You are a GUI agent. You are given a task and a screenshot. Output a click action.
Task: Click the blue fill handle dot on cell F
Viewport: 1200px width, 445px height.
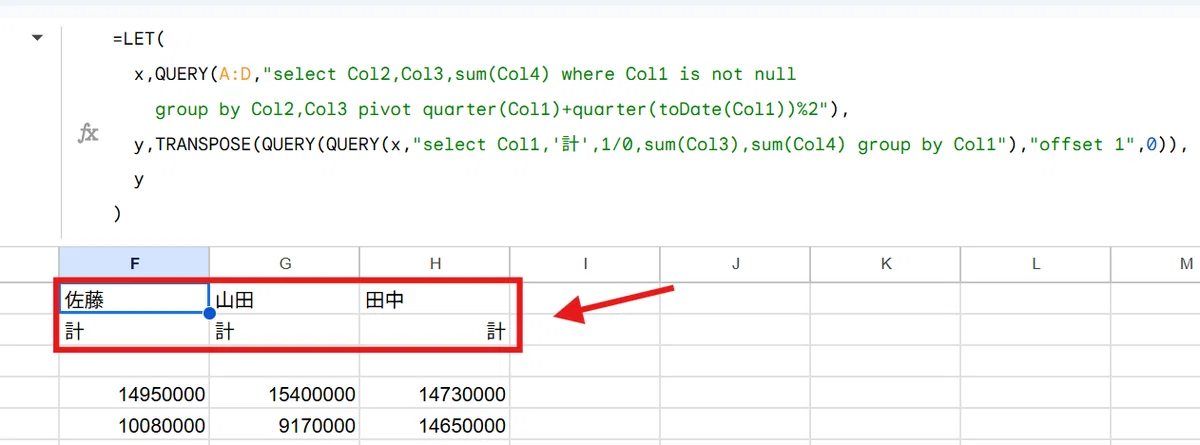click(210, 314)
